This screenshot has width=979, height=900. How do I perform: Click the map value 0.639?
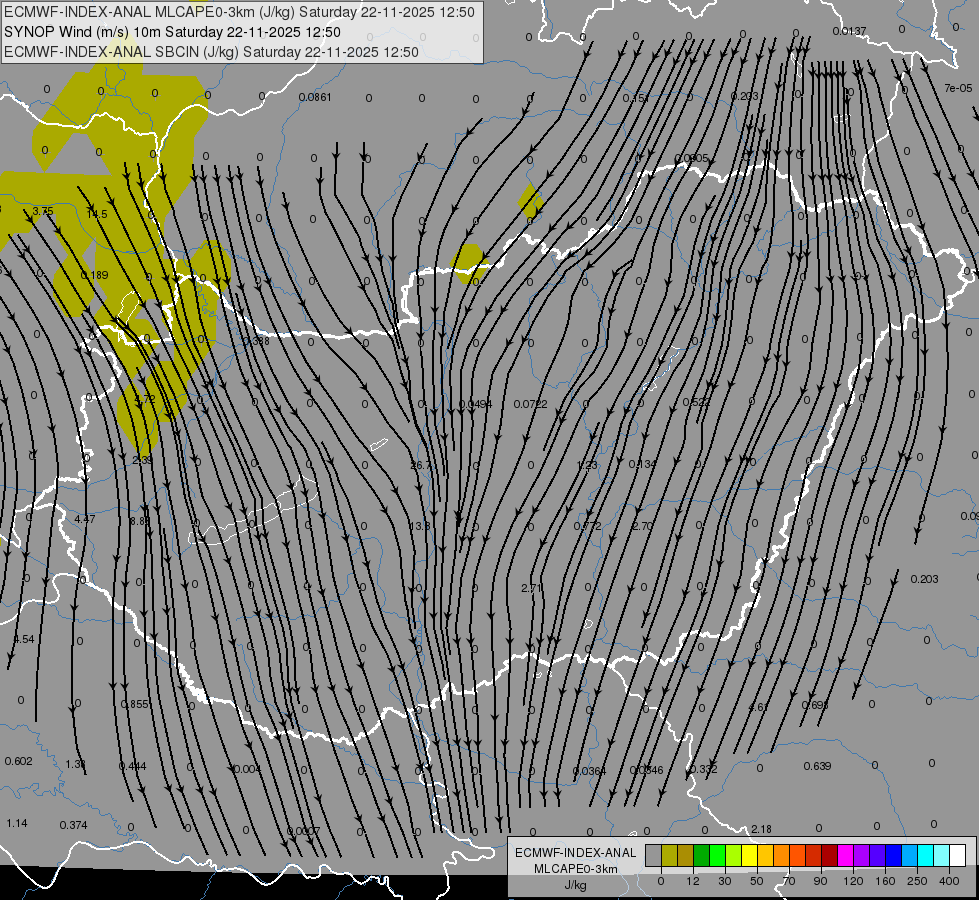tap(817, 766)
